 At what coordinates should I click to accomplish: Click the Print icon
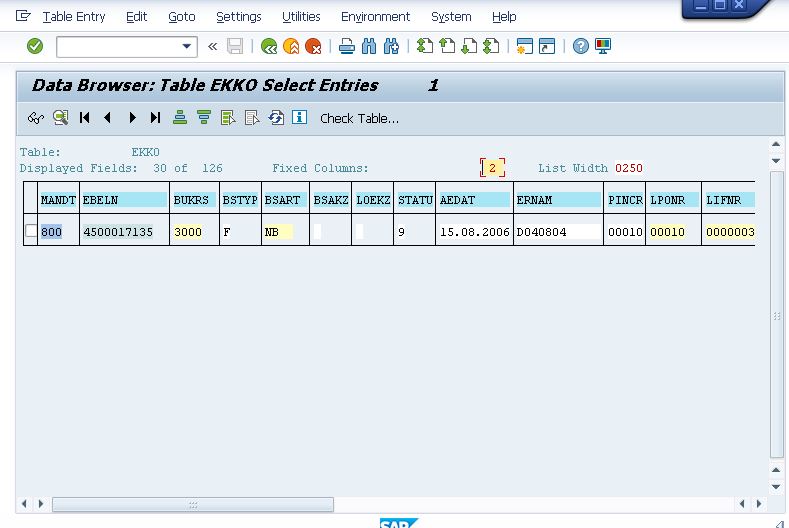(x=347, y=46)
